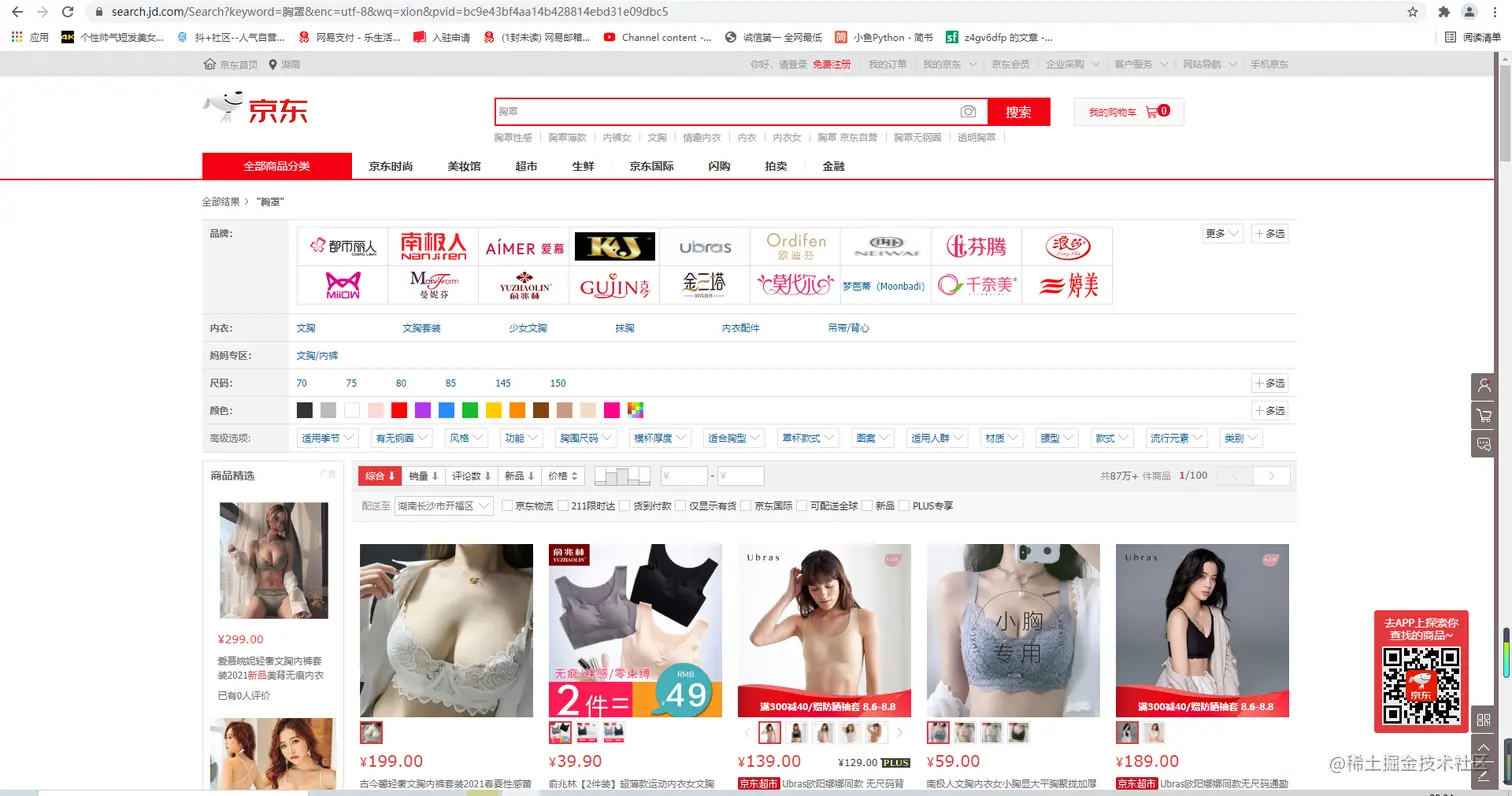Image resolution: width=1512 pixels, height=796 pixels.
Task: Check the 京东物流 filter checkbox
Action: [x=508, y=506]
